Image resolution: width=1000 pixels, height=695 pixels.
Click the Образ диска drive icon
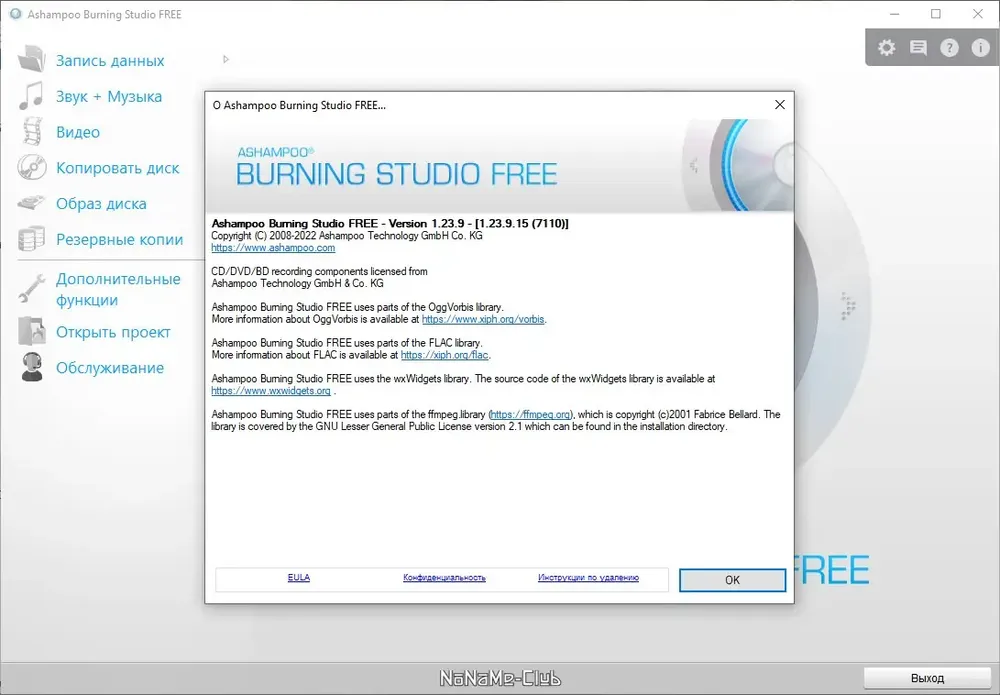coord(31,203)
